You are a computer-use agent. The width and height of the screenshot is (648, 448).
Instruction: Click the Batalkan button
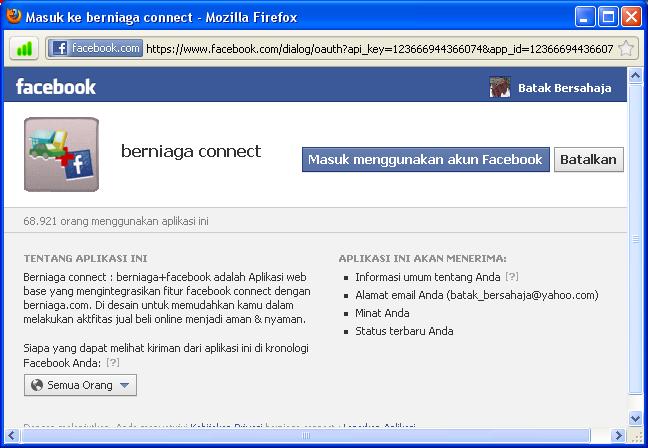(588, 160)
